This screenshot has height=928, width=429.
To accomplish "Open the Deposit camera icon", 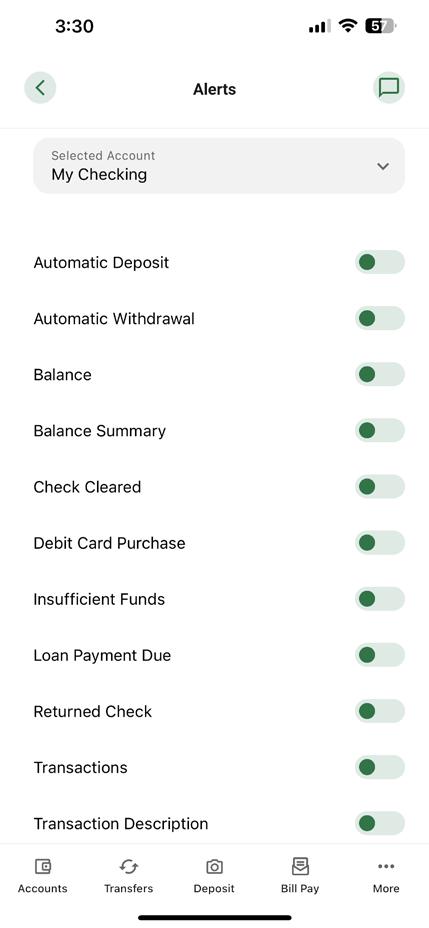I will click(214, 867).
